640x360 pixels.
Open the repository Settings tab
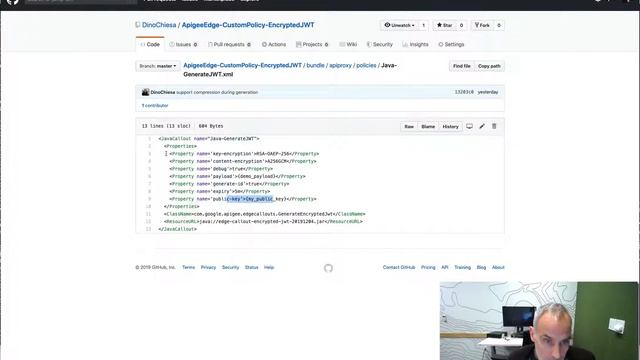tap(451, 44)
